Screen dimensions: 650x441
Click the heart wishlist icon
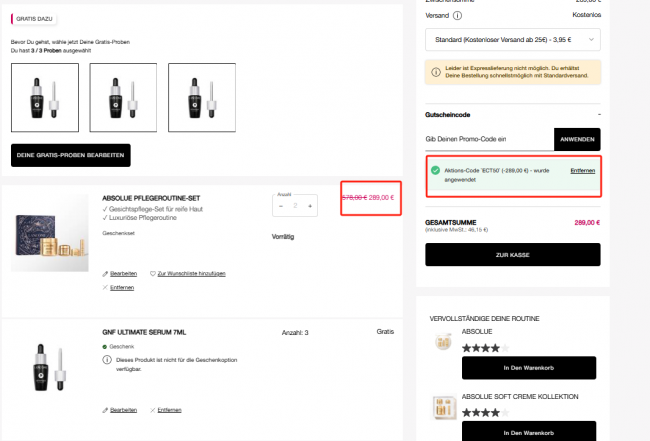[153, 274]
